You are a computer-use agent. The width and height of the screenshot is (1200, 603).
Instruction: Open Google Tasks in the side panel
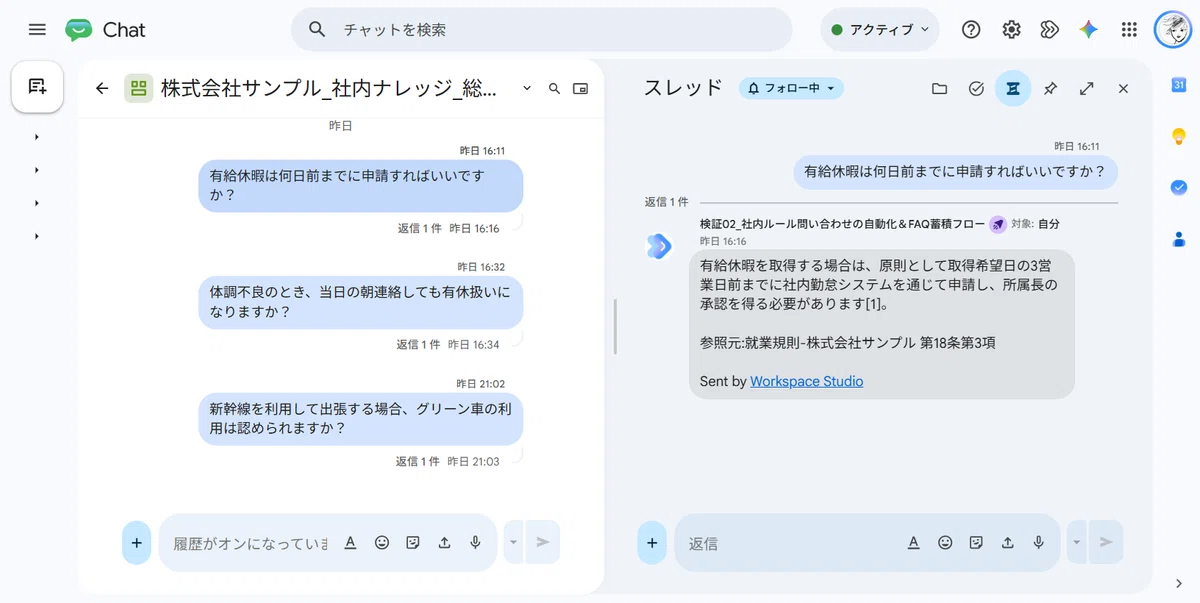(x=1178, y=187)
